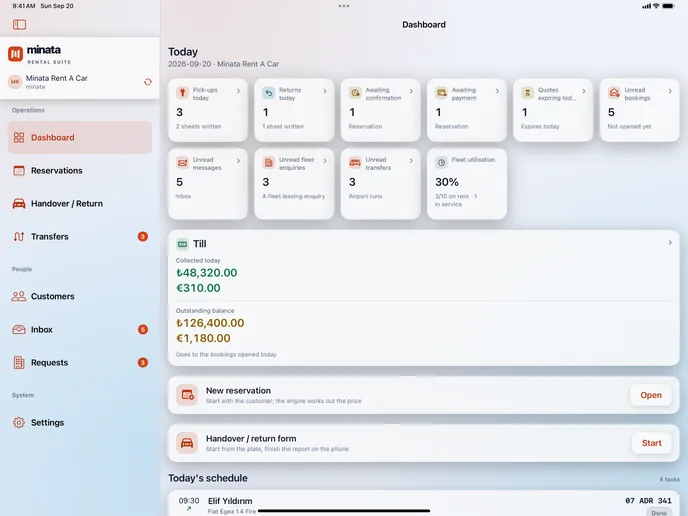Viewport: 688px width, 516px height.
Task: Click collected amount ₺48,320.00
Action: tap(207, 272)
